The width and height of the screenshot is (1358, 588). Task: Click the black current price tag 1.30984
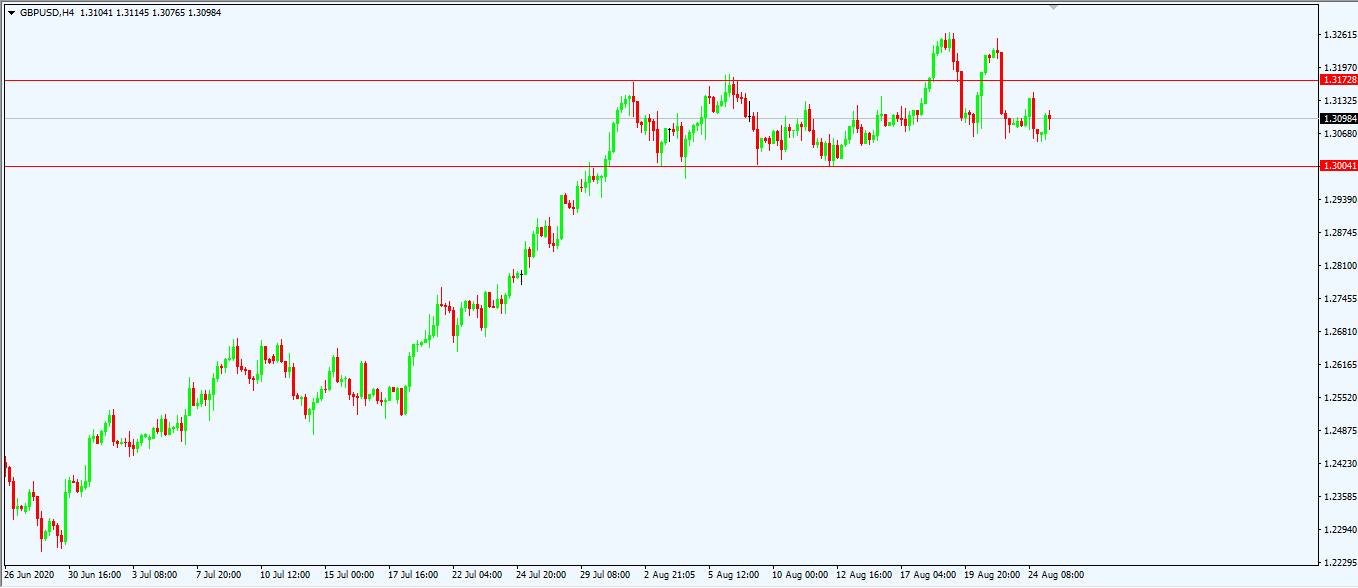(x=1339, y=118)
